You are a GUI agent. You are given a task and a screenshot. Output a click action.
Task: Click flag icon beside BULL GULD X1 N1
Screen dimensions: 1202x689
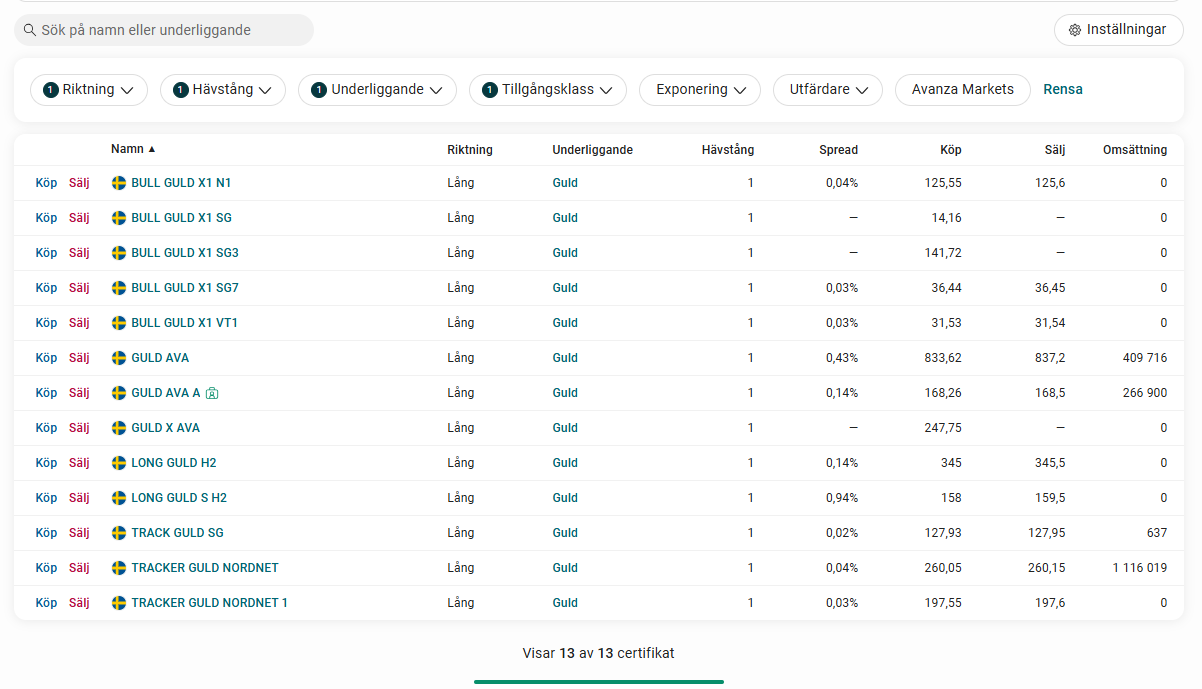point(119,183)
